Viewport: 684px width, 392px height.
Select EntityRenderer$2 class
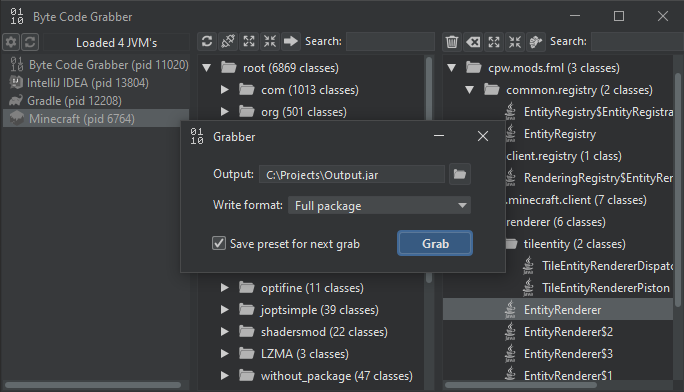(568, 332)
